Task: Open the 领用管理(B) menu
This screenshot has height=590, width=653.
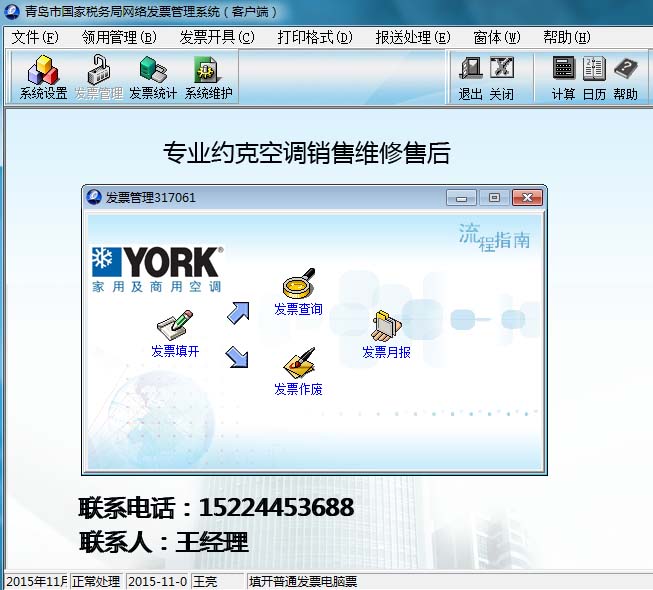Action: (x=119, y=37)
